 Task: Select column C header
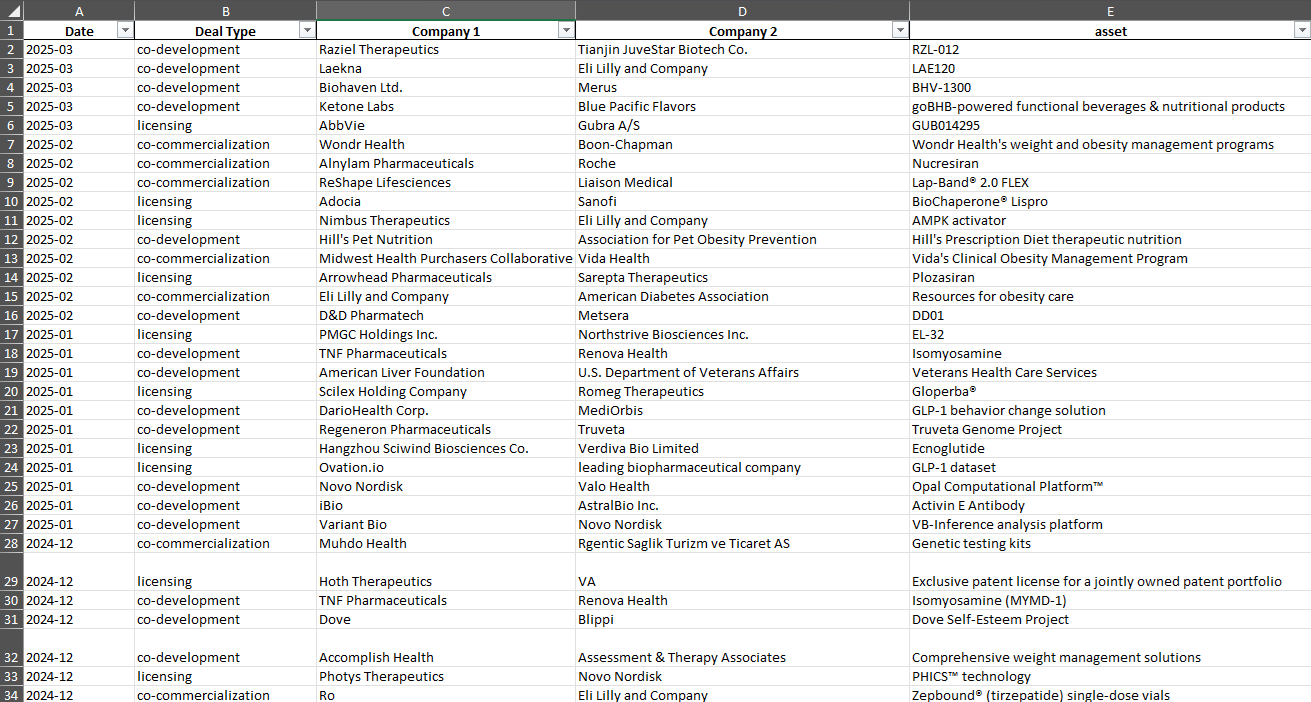tap(446, 9)
